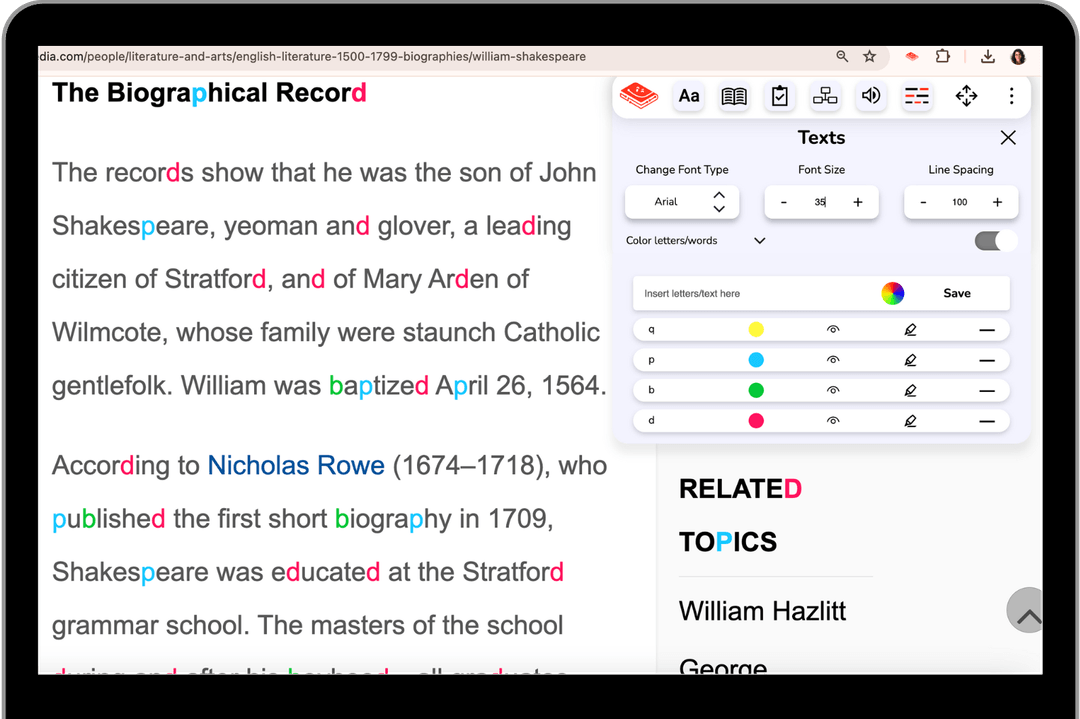
Task: Click the Save button
Action: point(956,293)
